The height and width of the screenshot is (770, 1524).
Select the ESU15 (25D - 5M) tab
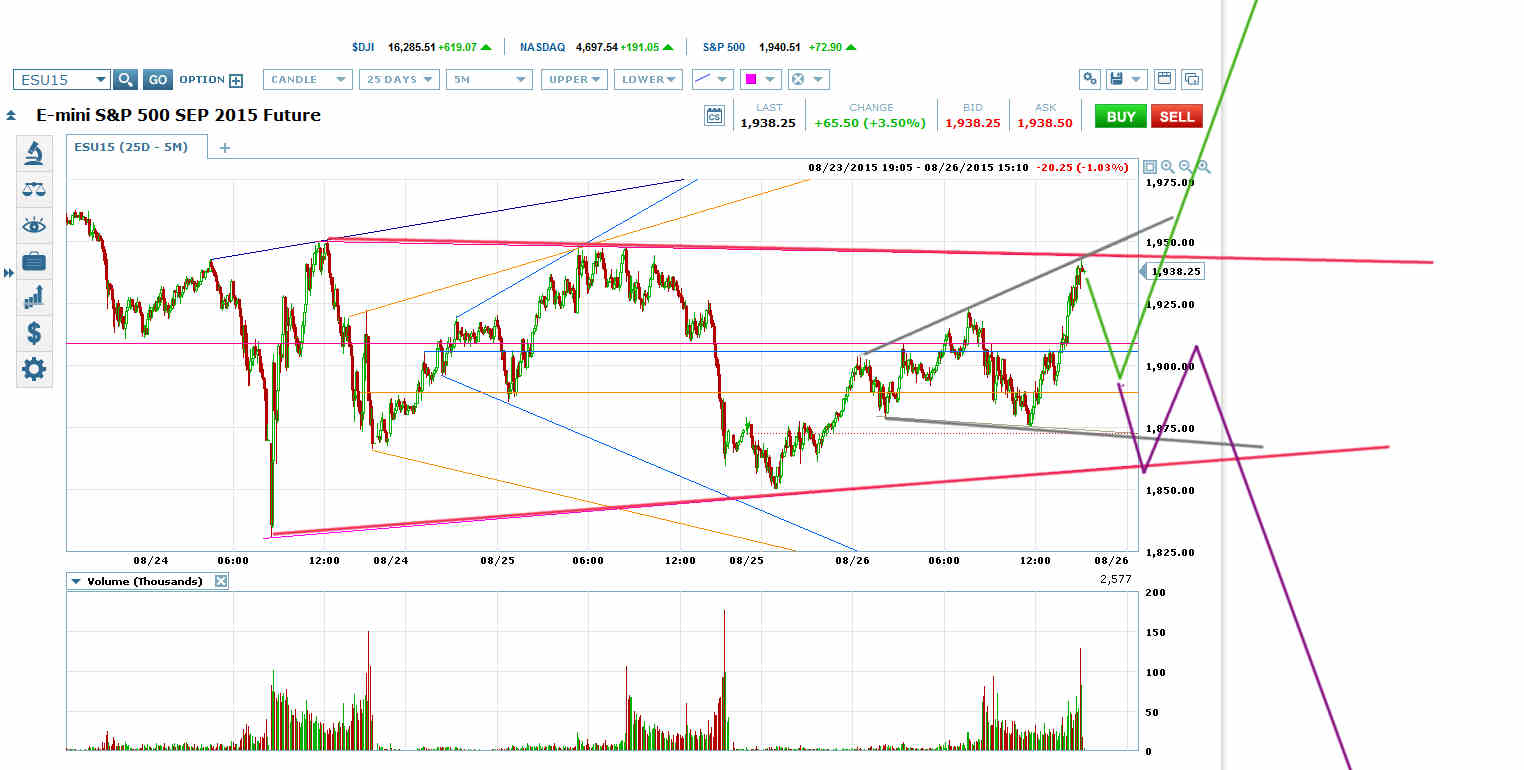[137, 146]
